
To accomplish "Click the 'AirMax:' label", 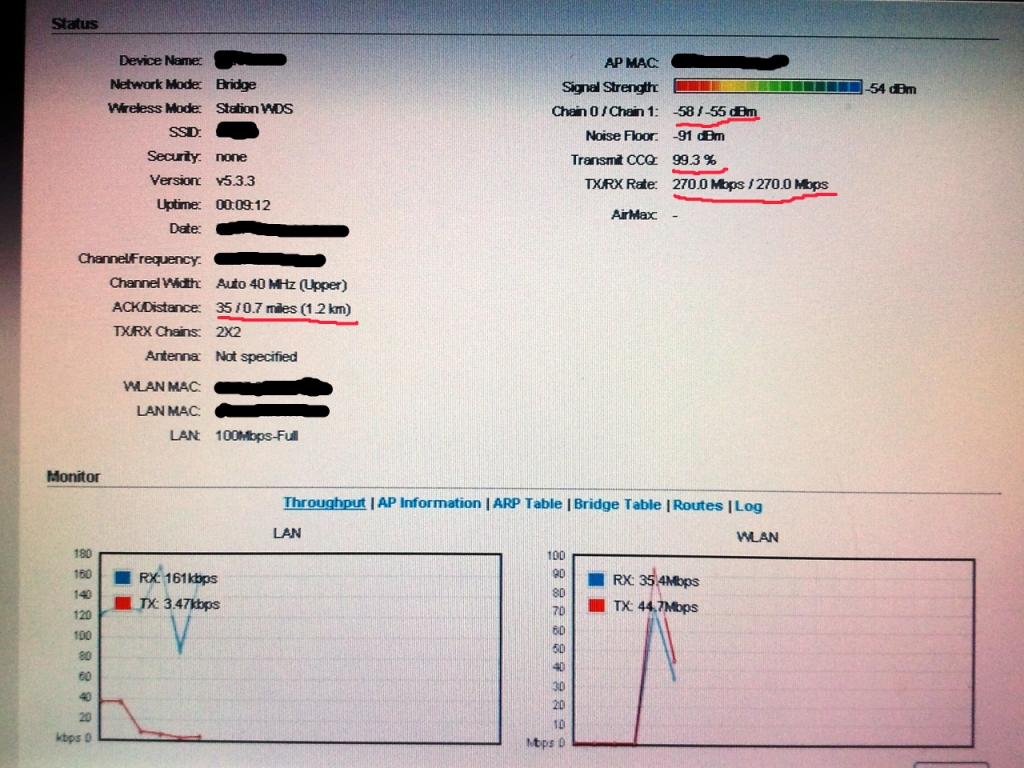I will [633, 214].
